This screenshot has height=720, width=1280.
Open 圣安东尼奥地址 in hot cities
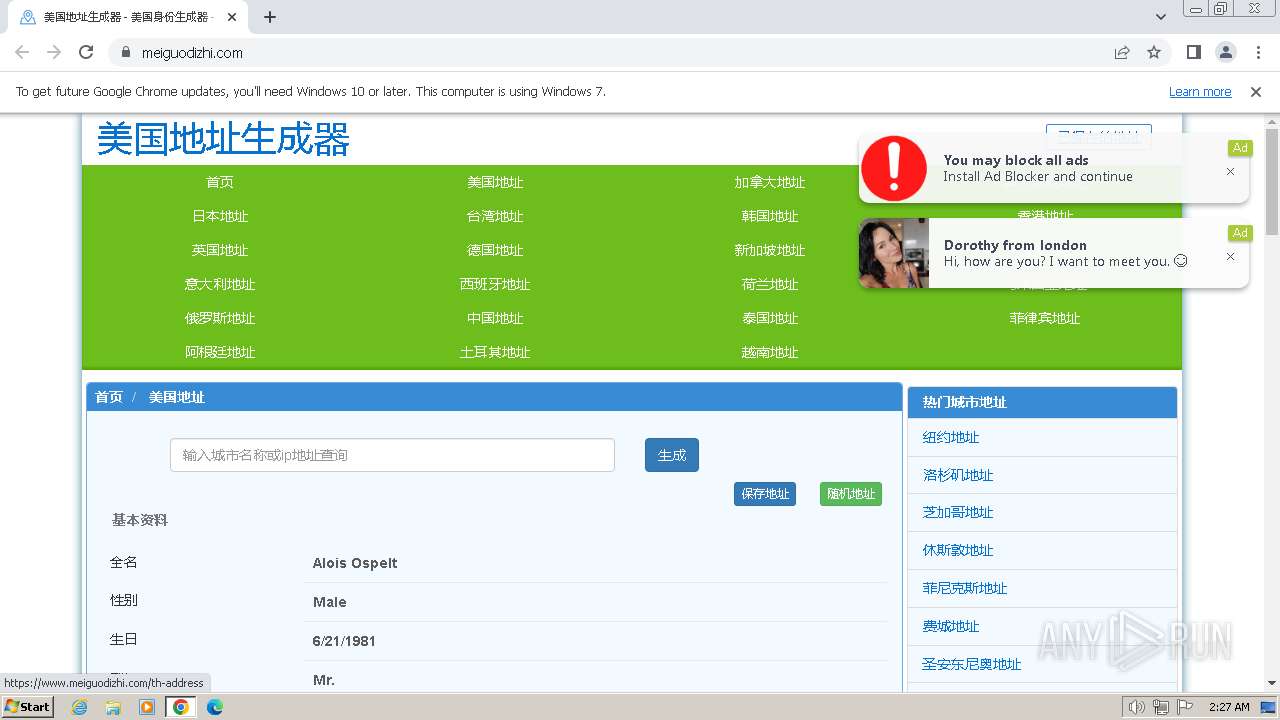tap(972, 664)
